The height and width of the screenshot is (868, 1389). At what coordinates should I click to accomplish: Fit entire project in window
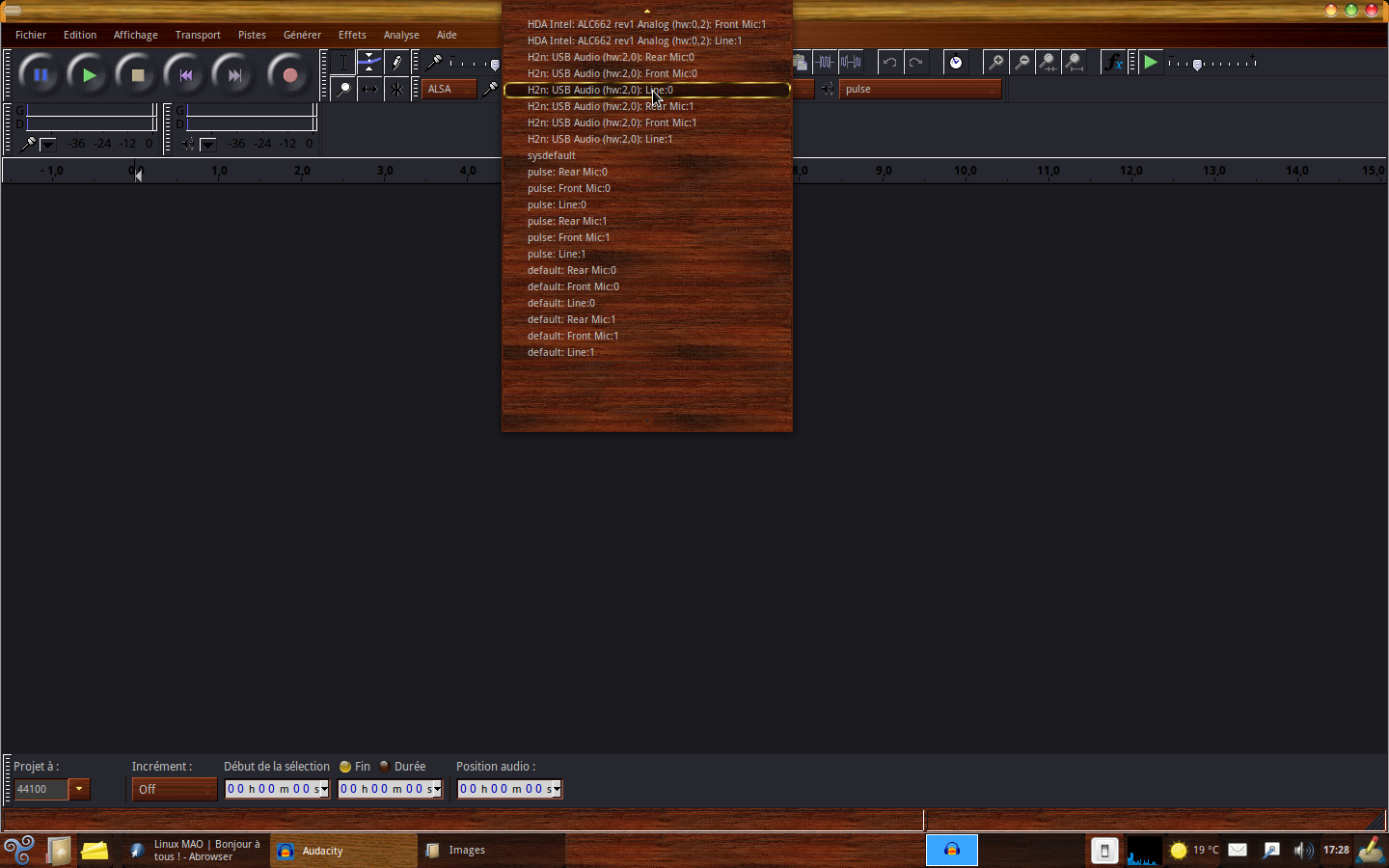[x=1074, y=63]
